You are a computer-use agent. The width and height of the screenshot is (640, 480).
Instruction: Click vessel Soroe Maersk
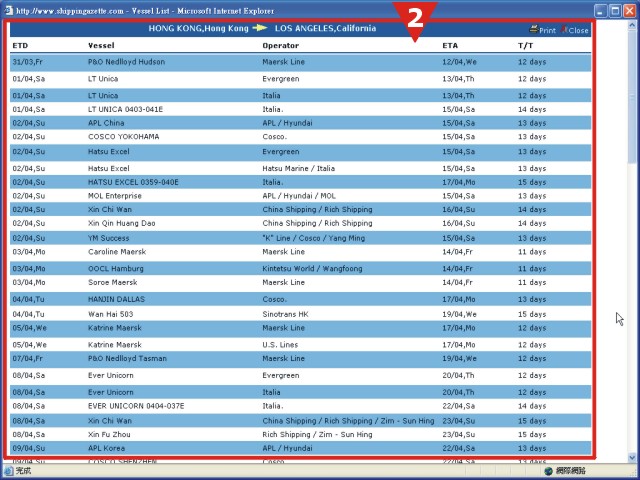click(113, 282)
